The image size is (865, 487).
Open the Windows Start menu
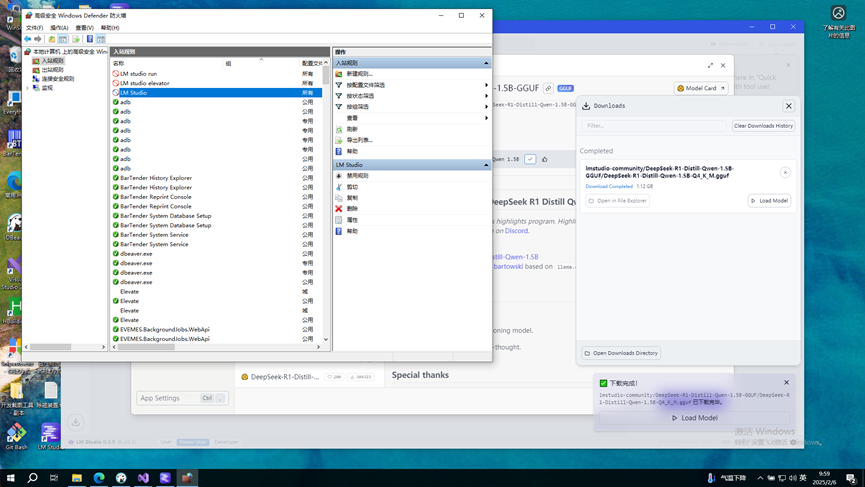point(10,478)
